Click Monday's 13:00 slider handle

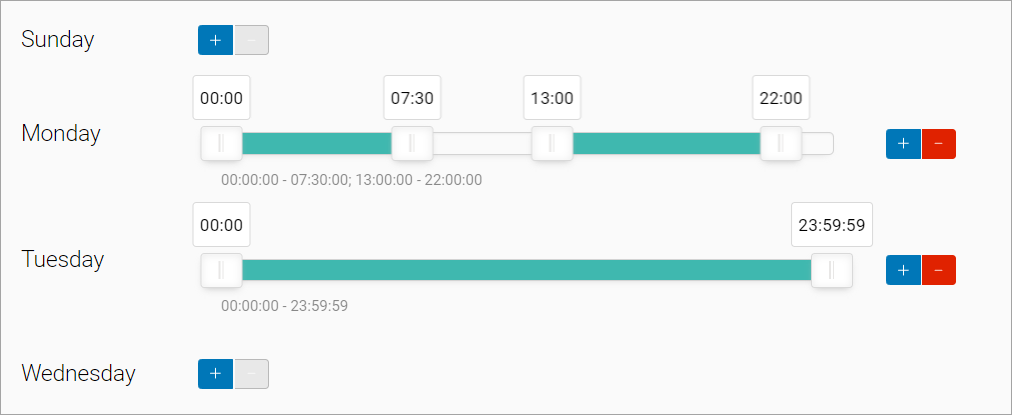[x=552, y=144]
